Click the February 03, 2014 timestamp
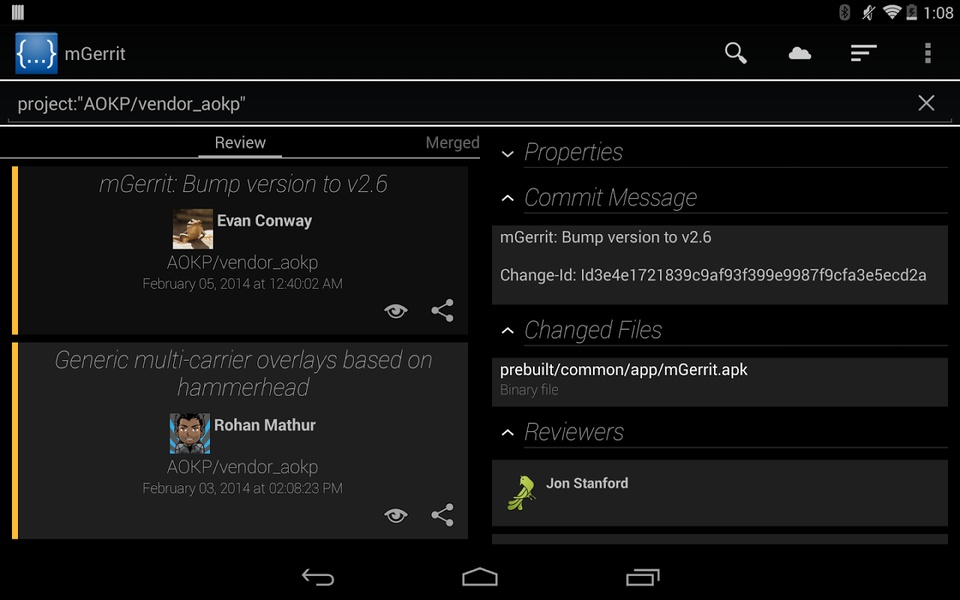 coord(242,488)
